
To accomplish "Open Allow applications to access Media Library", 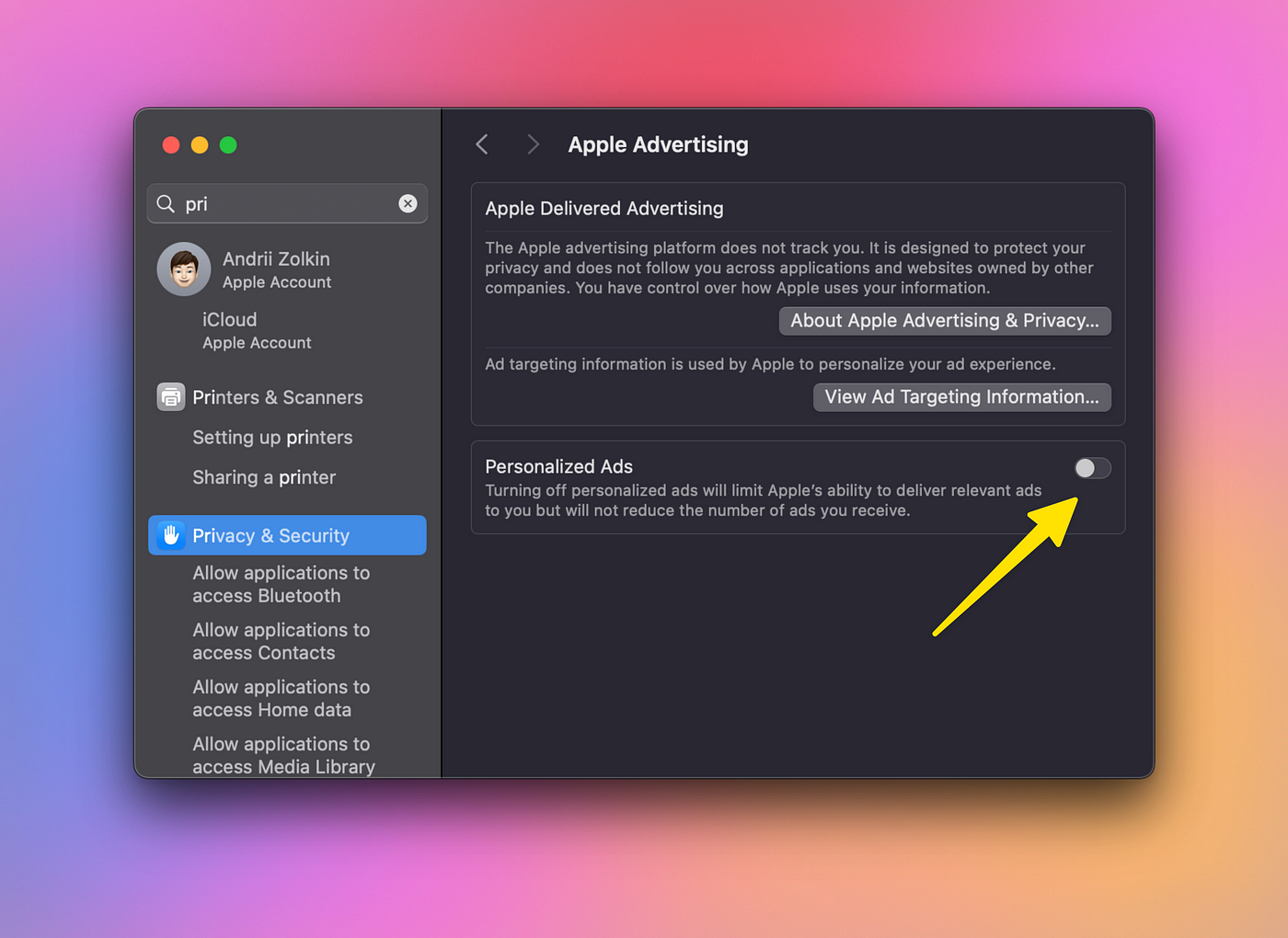I will point(283,755).
